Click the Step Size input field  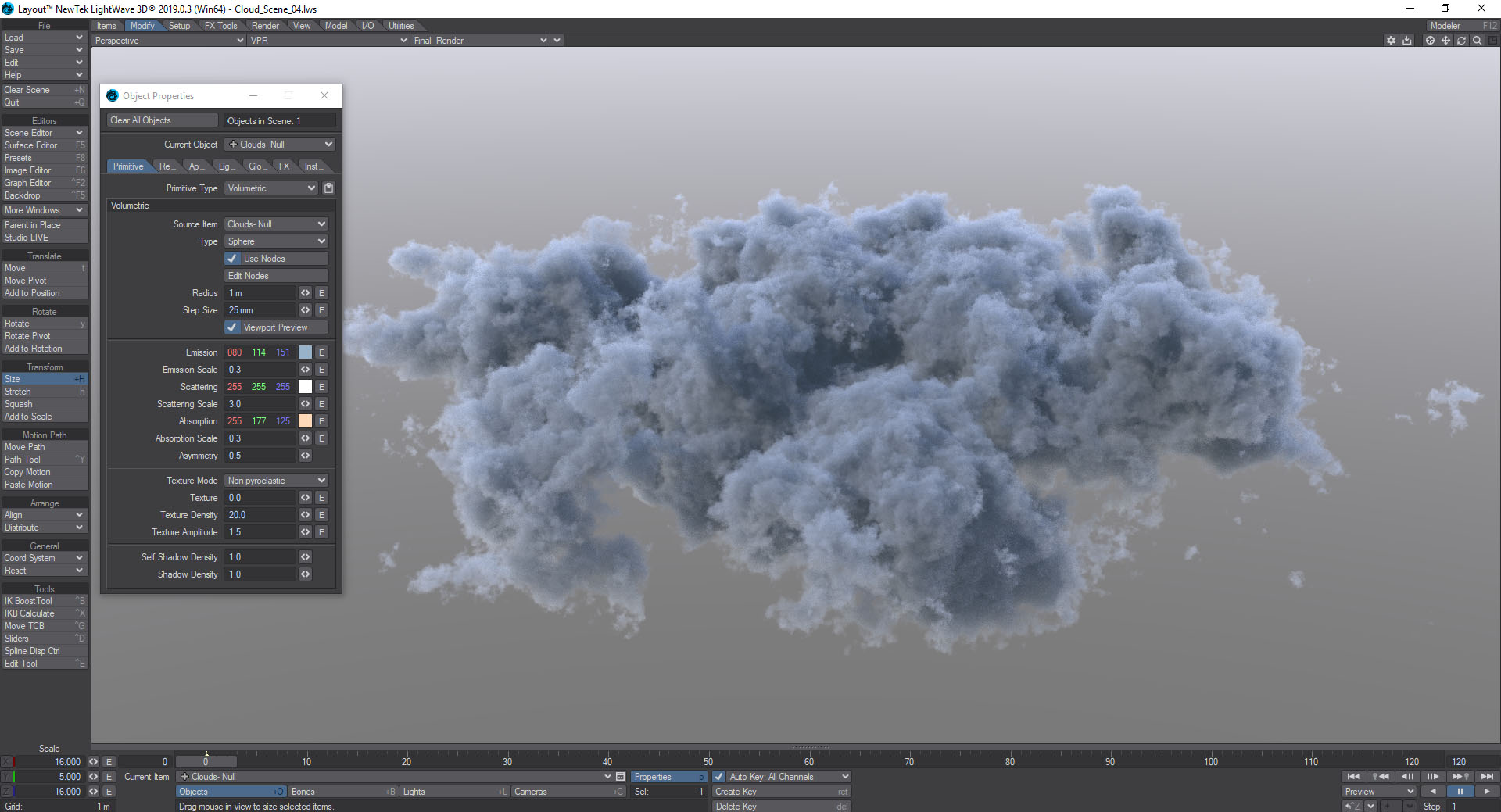tap(260, 310)
